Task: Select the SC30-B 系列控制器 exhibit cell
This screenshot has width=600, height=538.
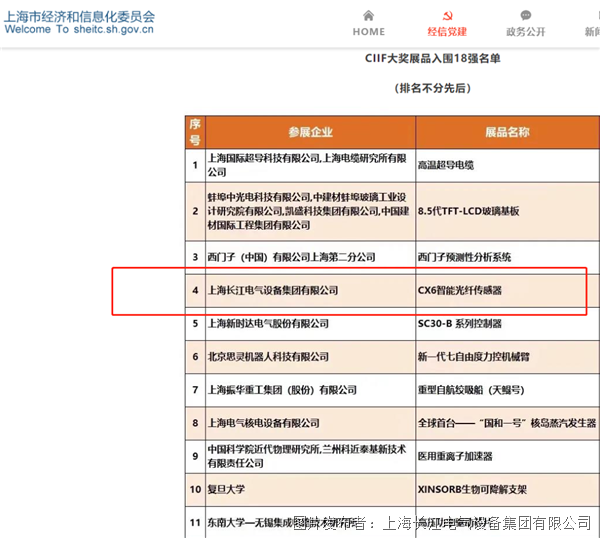Action: tap(507, 324)
